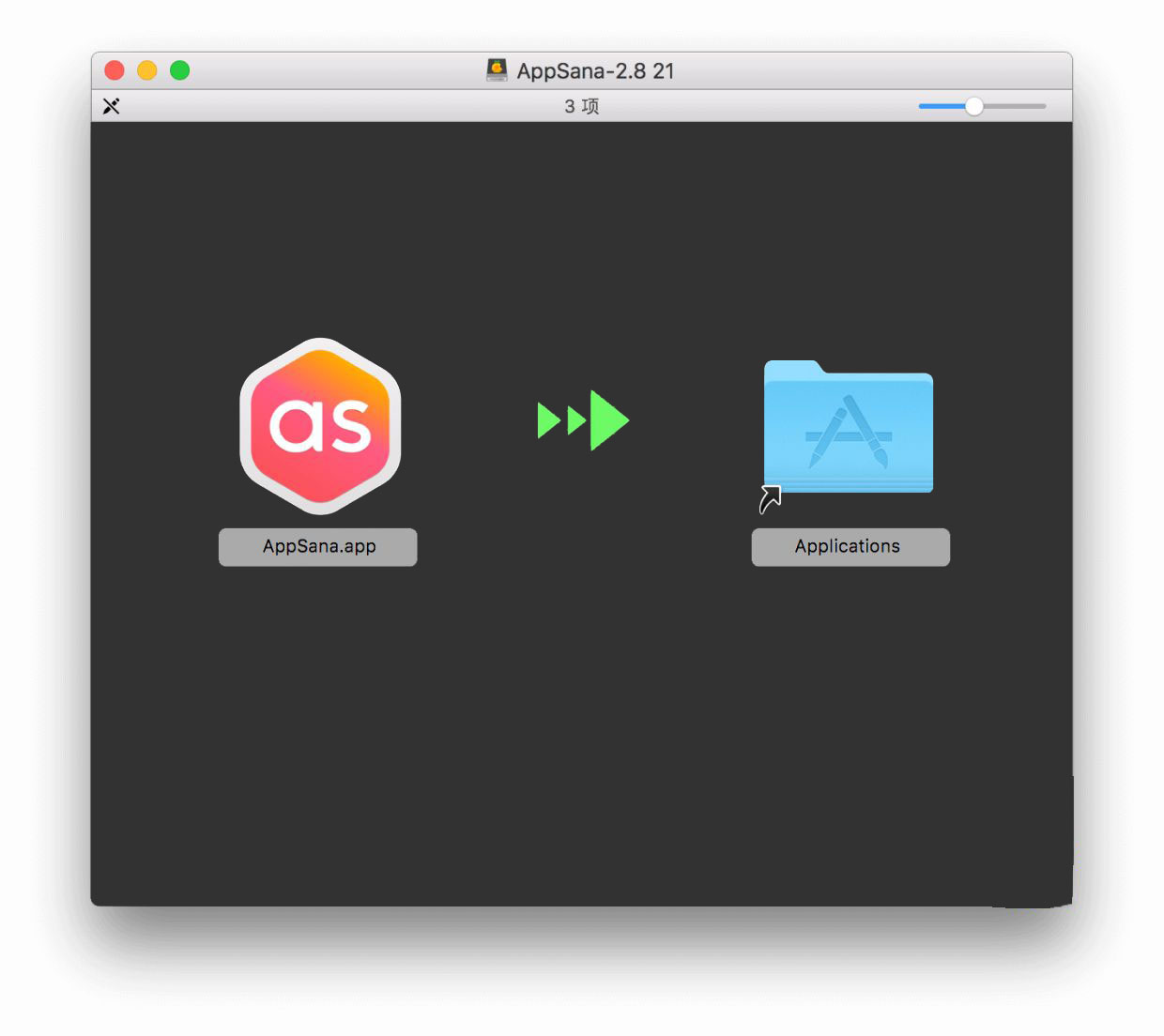Image resolution: width=1164 pixels, height=1036 pixels.
Task: Click the icon size slider knob
Action: tap(974, 106)
